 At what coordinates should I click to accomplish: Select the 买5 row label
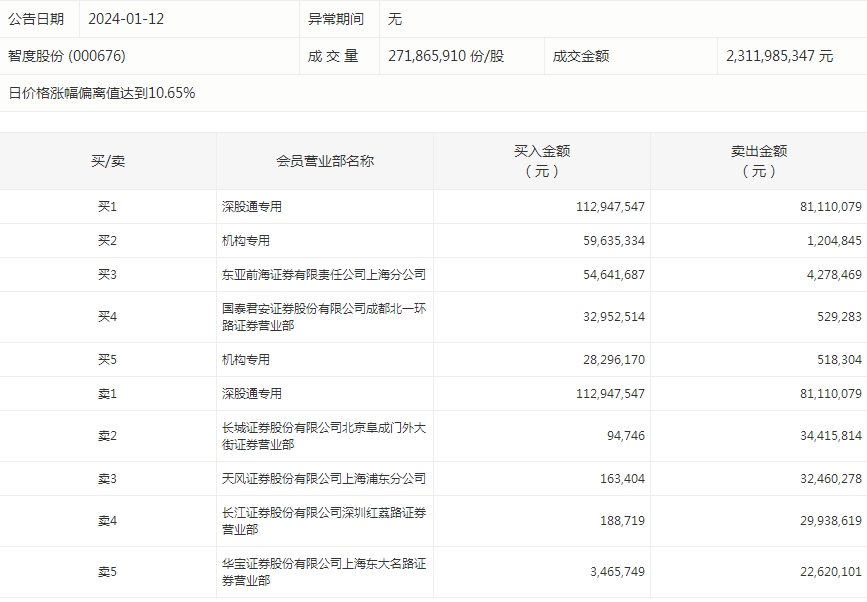coord(107,360)
